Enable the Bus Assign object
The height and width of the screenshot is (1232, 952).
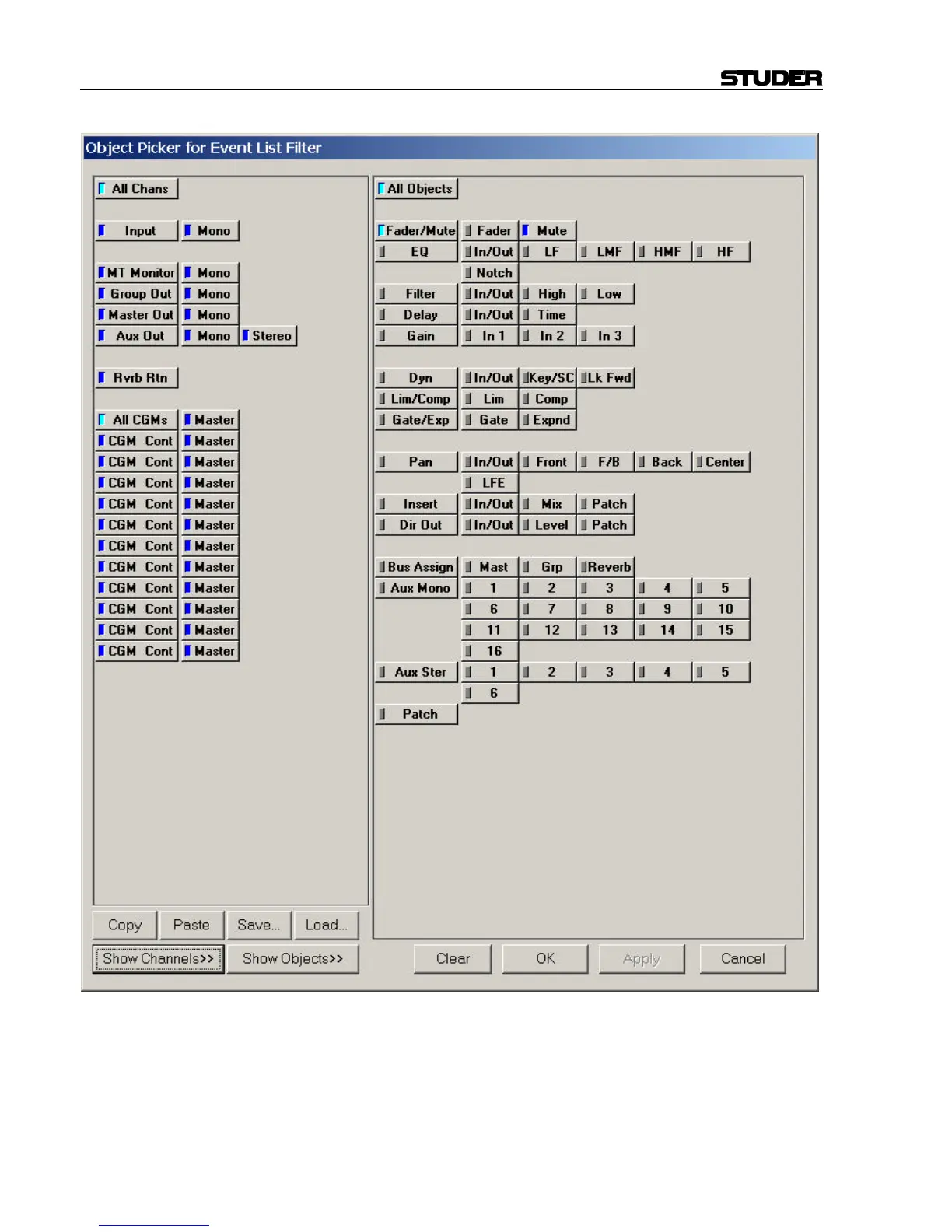click(416, 567)
